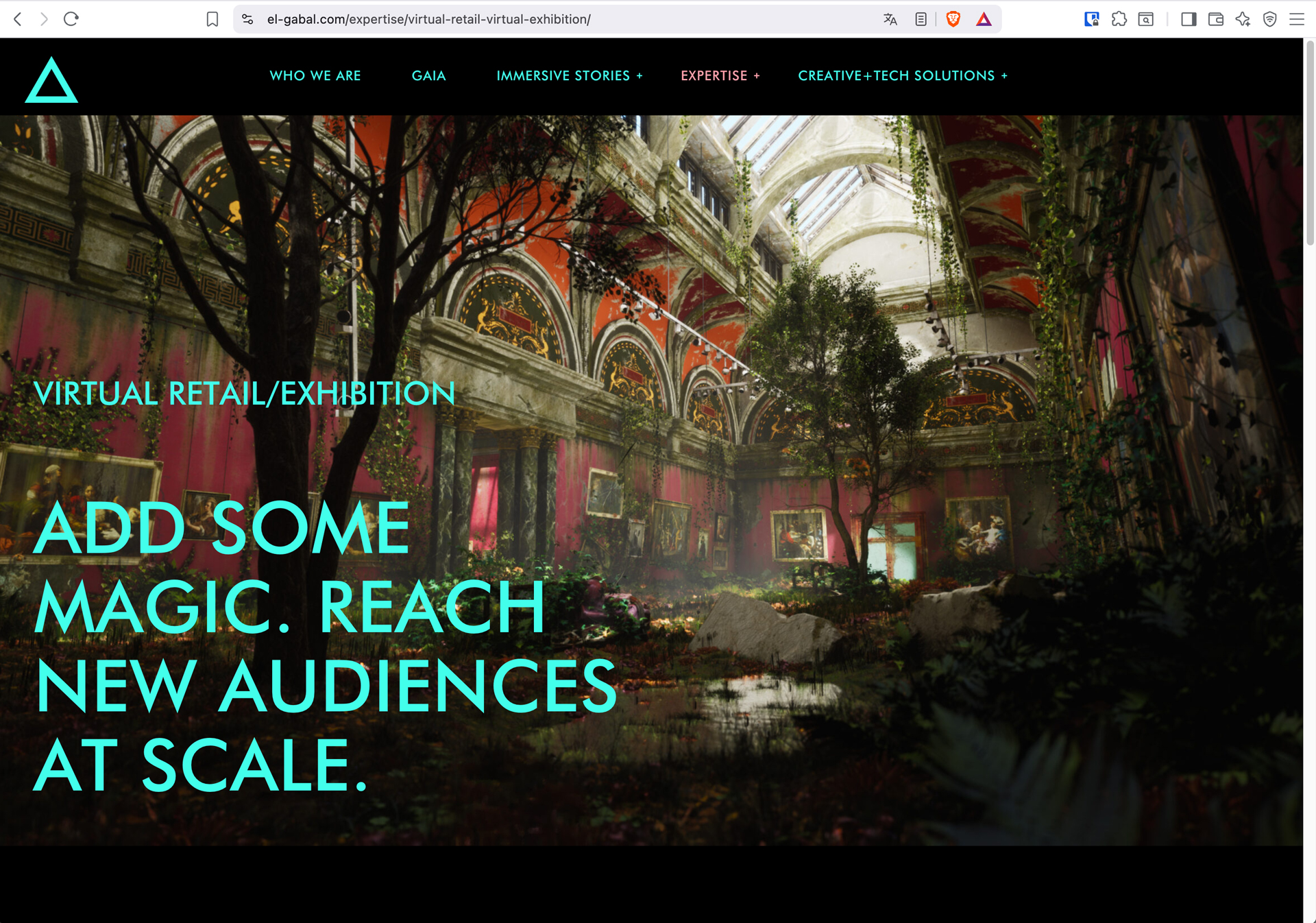Expand the Expertise plus submenu
This screenshot has height=923, width=1316.
coord(757,76)
